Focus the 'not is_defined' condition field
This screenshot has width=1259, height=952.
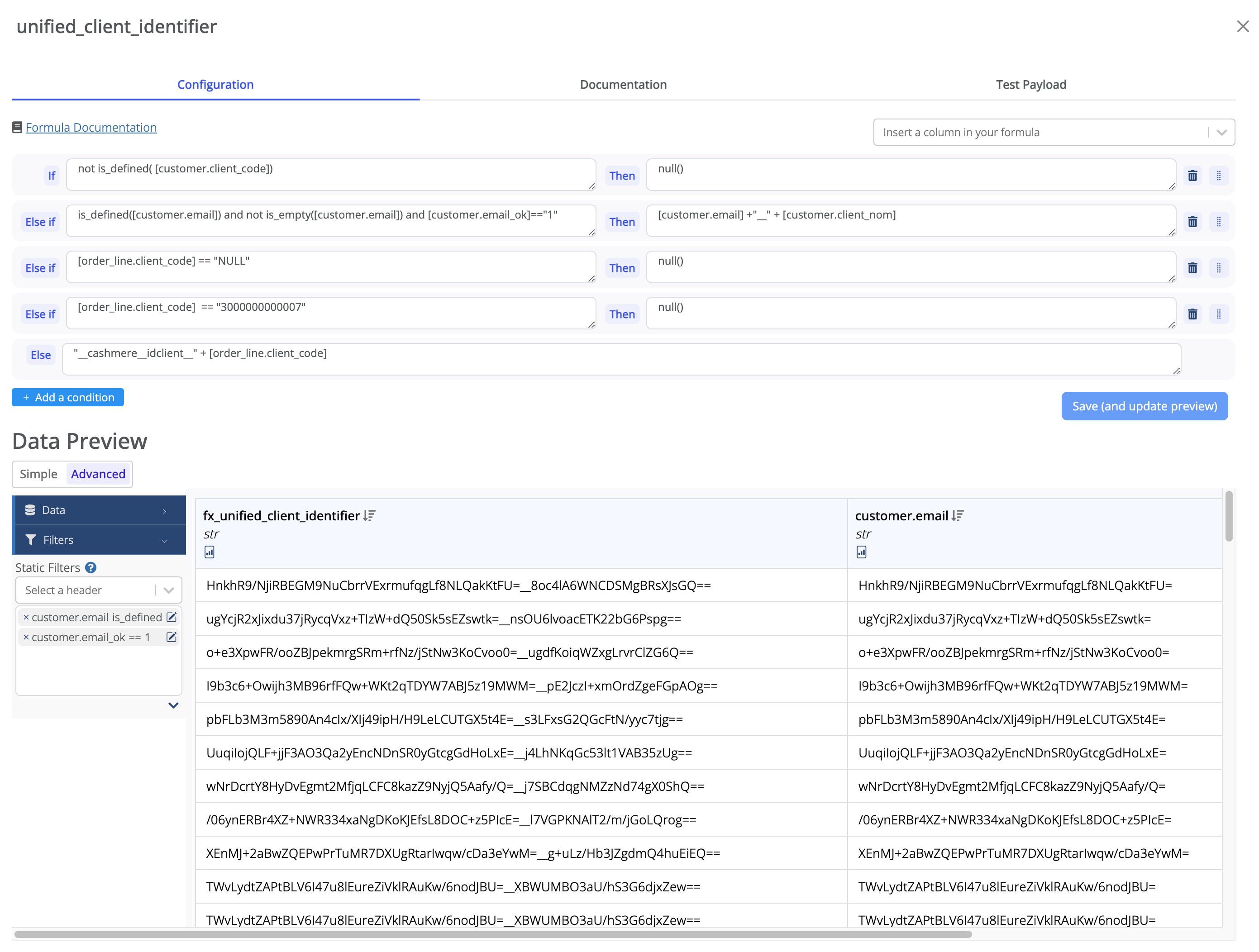click(x=331, y=175)
